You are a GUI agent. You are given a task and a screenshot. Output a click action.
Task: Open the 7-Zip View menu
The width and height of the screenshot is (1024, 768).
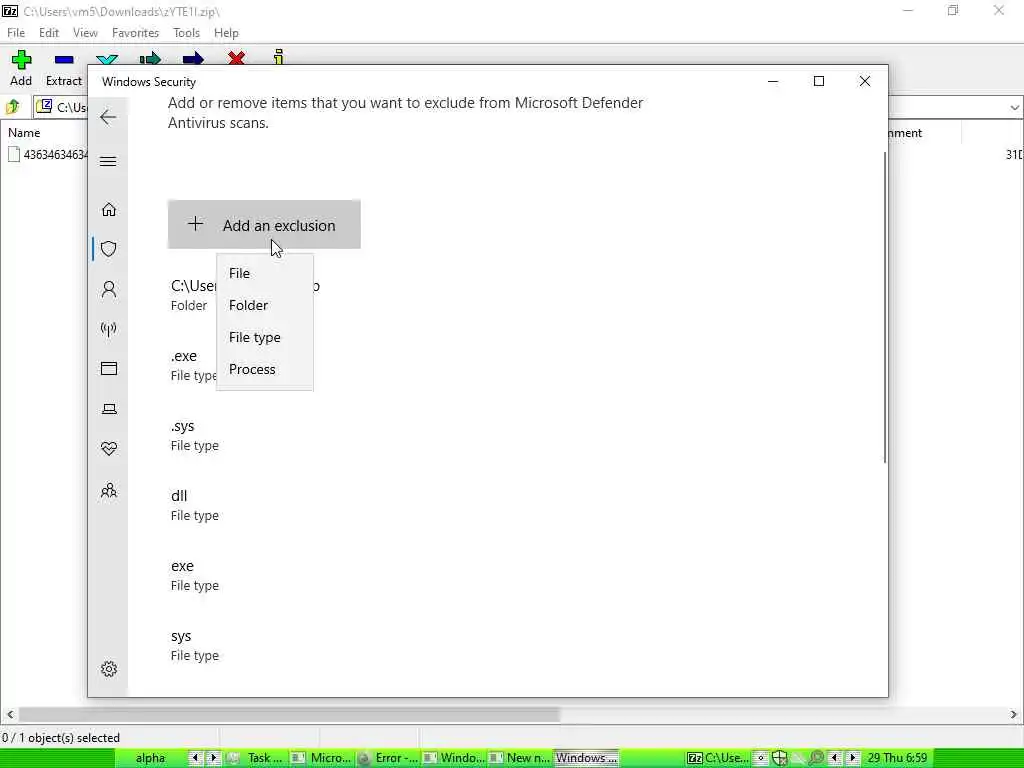[x=85, y=33]
